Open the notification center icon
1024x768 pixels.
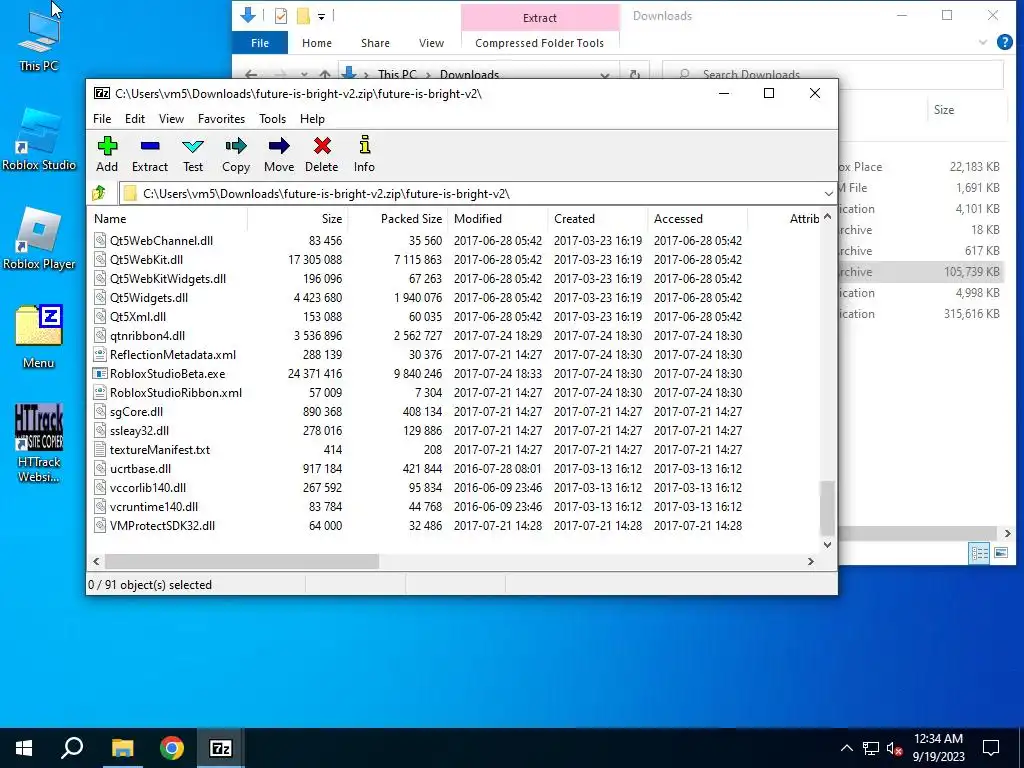pos(991,748)
